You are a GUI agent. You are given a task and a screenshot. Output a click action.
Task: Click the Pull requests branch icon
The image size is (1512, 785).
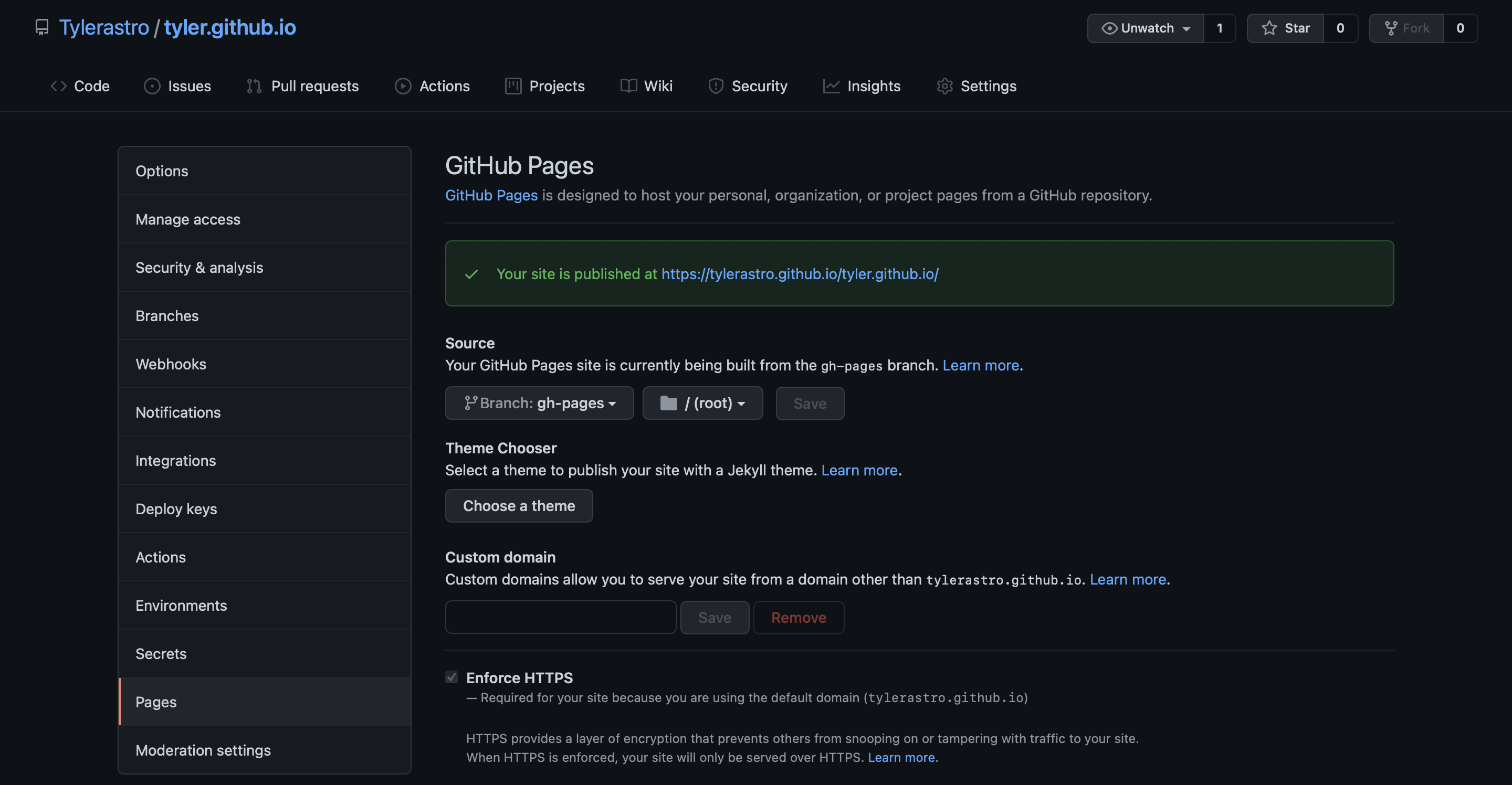click(x=254, y=86)
